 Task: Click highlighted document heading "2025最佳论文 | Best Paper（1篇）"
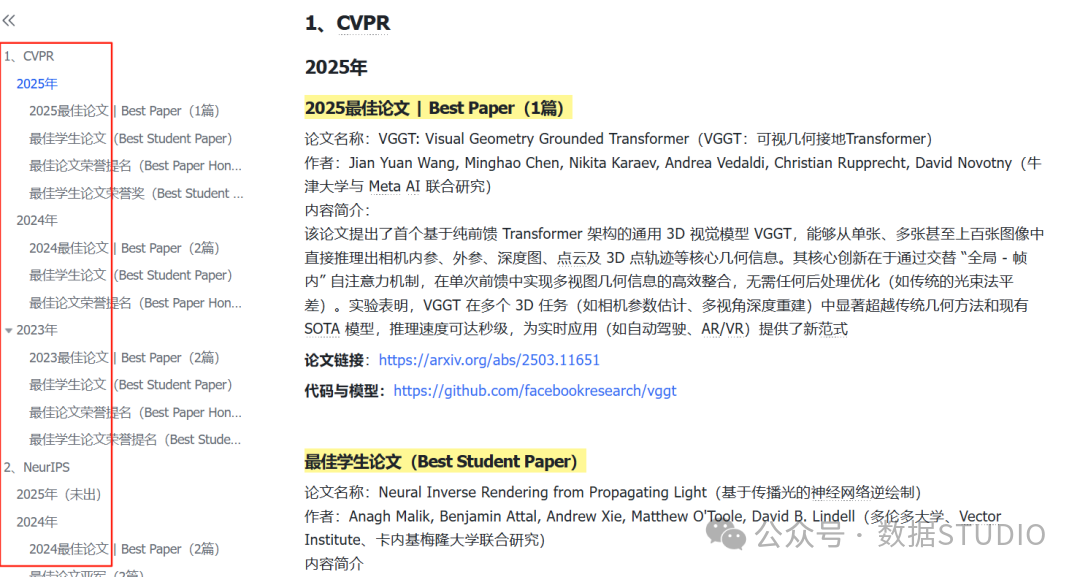pyautogui.click(x=438, y=108)
